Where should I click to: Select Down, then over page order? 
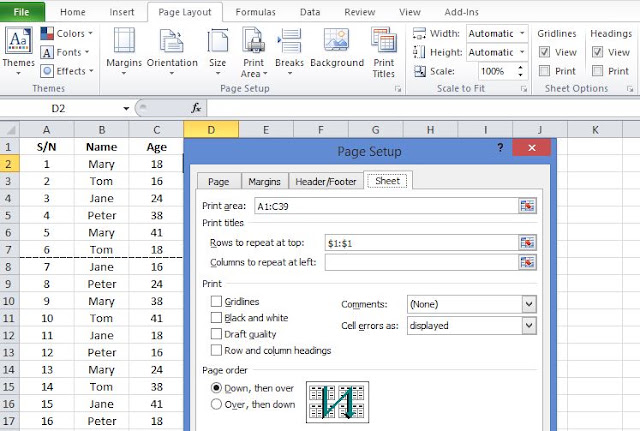tap(216, 388)
